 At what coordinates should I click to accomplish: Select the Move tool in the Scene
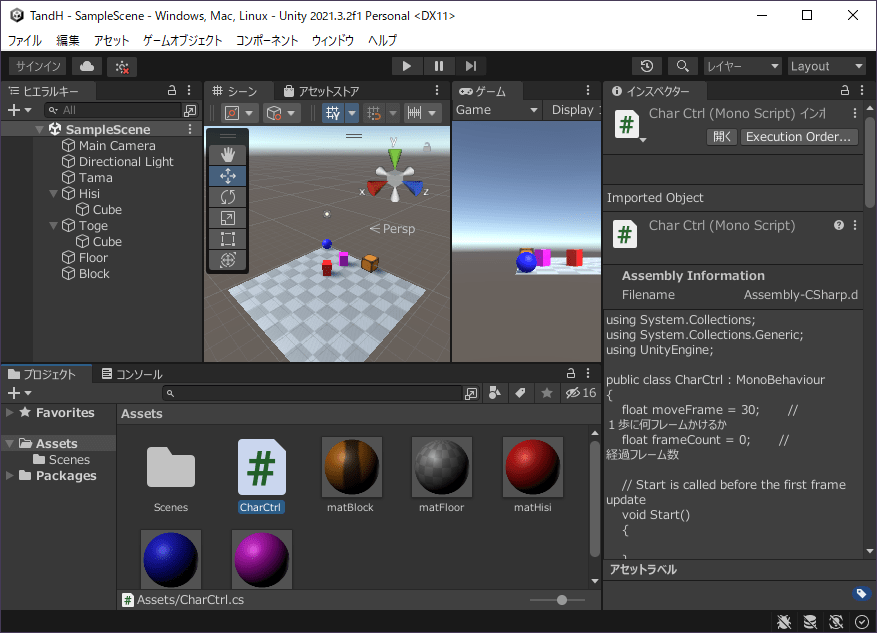point(228,176)
